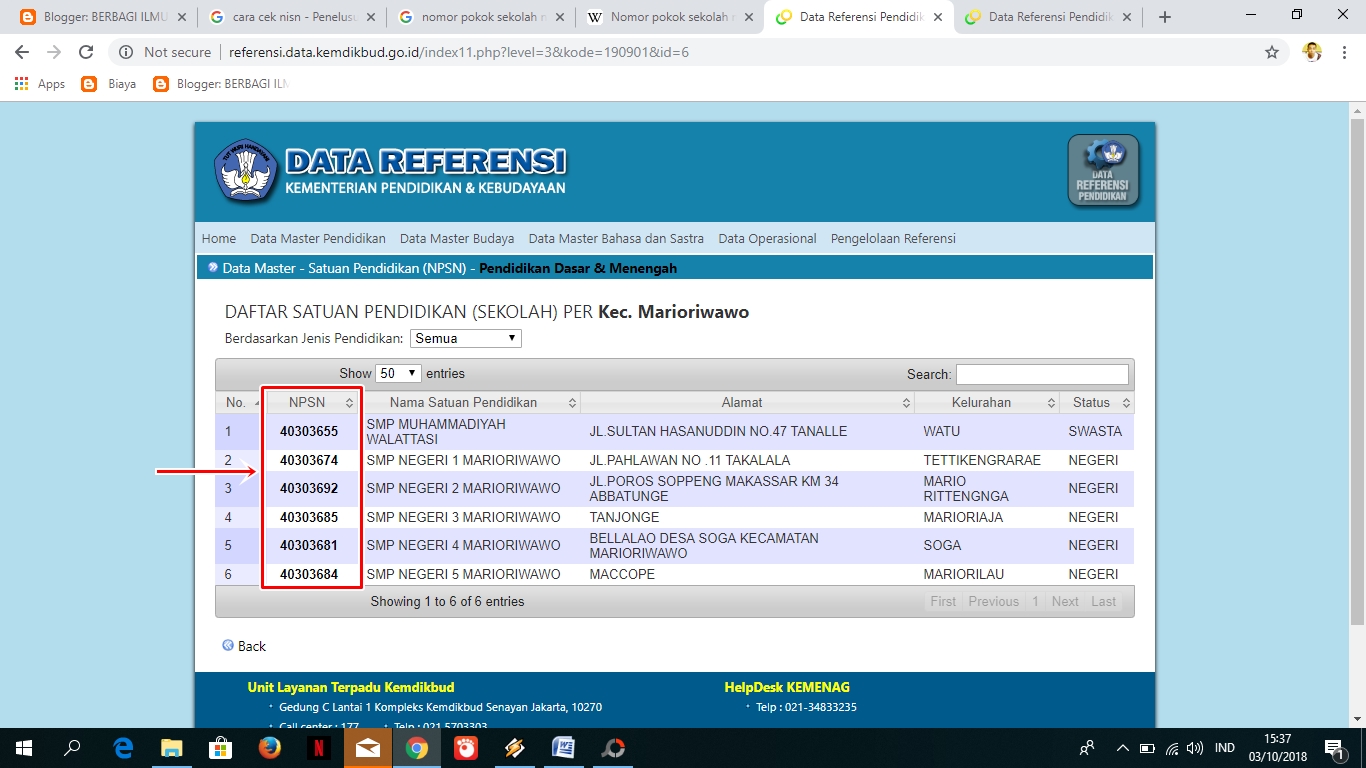Toggle sorting on the Nama Satuan Pendidikan column
This screenshot has width=1366, height=768.
(468, 402)
